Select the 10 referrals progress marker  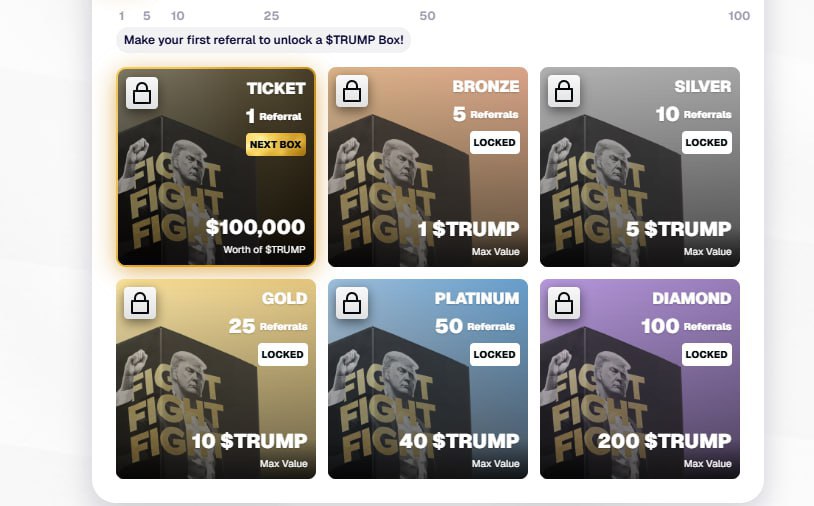click(x=178, y=16)
